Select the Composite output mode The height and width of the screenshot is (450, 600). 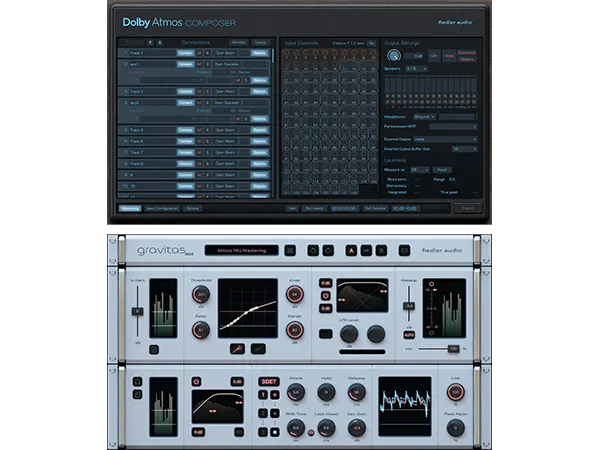click(467, 53)
